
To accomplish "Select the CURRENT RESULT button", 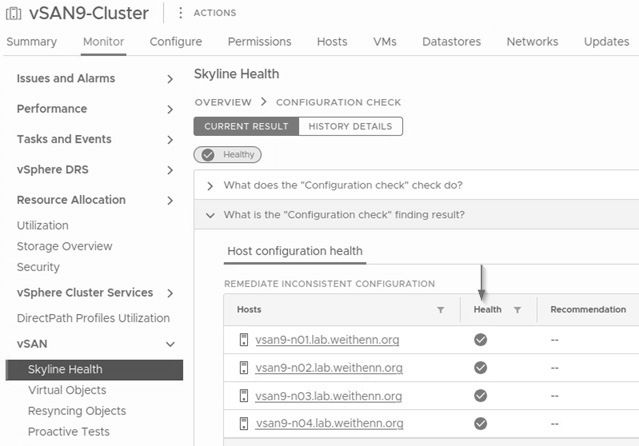I will pyautogui.click(x=246, y=126).
